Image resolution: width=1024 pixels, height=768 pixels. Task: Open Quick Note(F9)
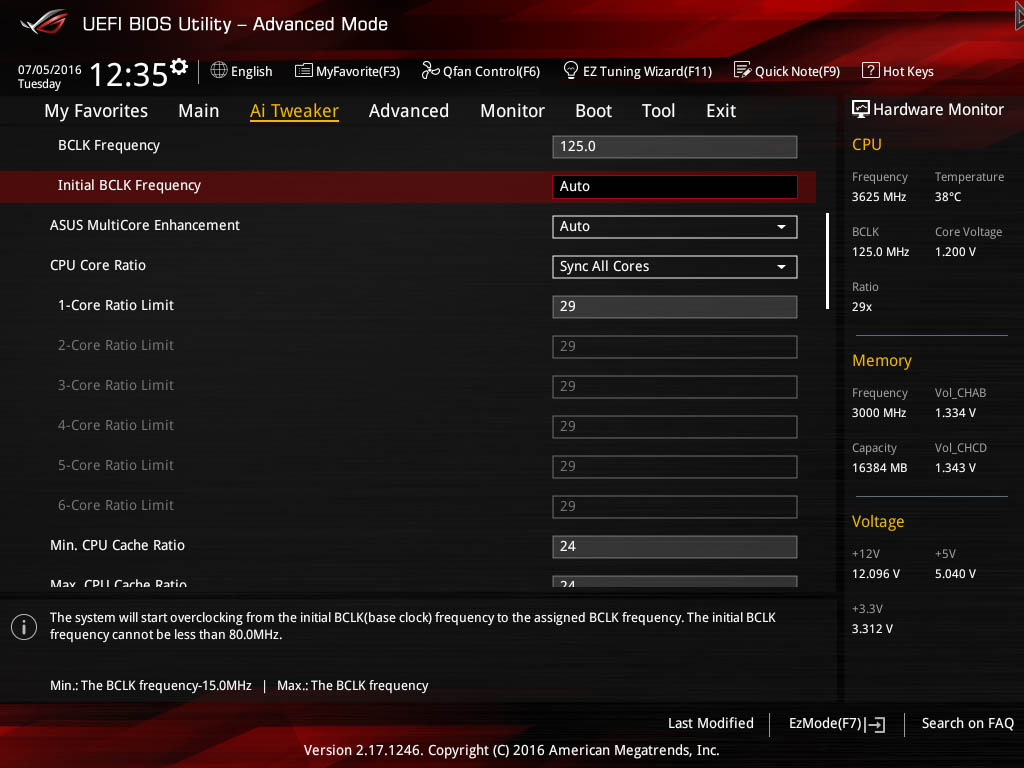797,71
